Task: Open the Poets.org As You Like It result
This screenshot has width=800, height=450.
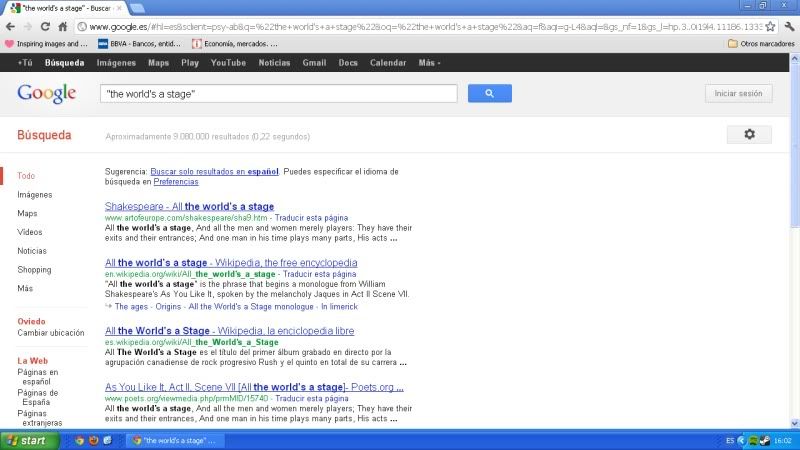Action: click(x=254, y=387)
